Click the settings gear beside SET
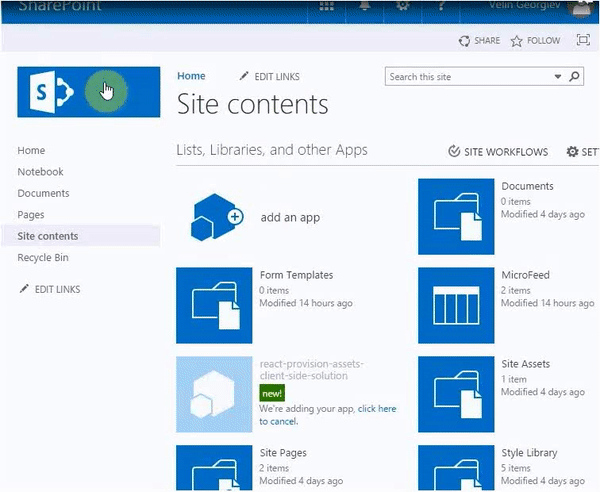600x492 pixels. point(572,152)
